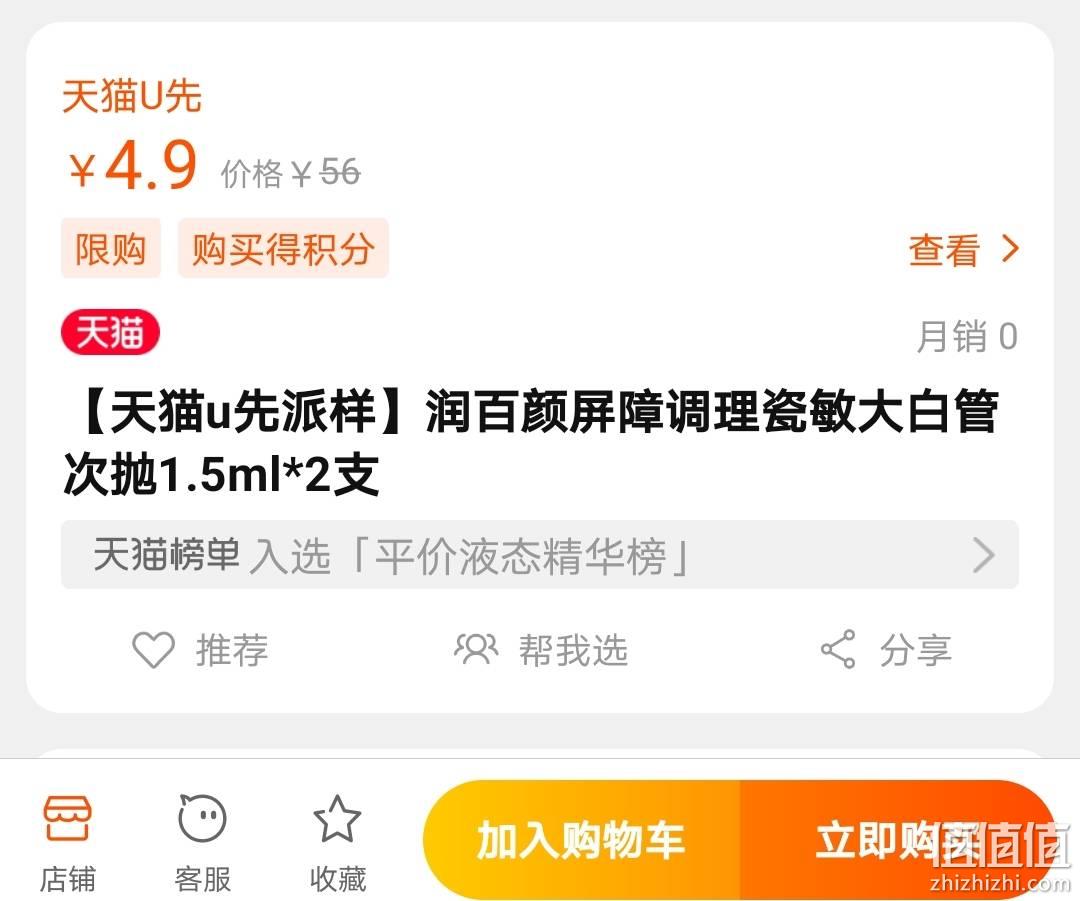Viewport: 1080px width, 901px height.
Task: Contact customer service via 客服 icon
Action: tap(202, 818)
